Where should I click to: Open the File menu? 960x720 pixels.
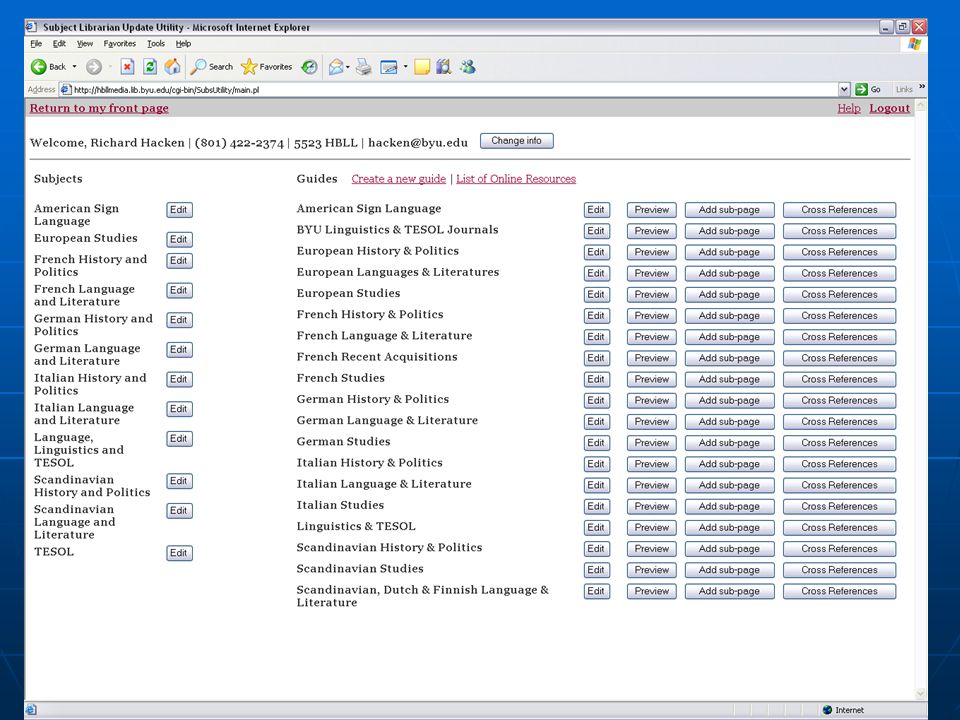36,43
